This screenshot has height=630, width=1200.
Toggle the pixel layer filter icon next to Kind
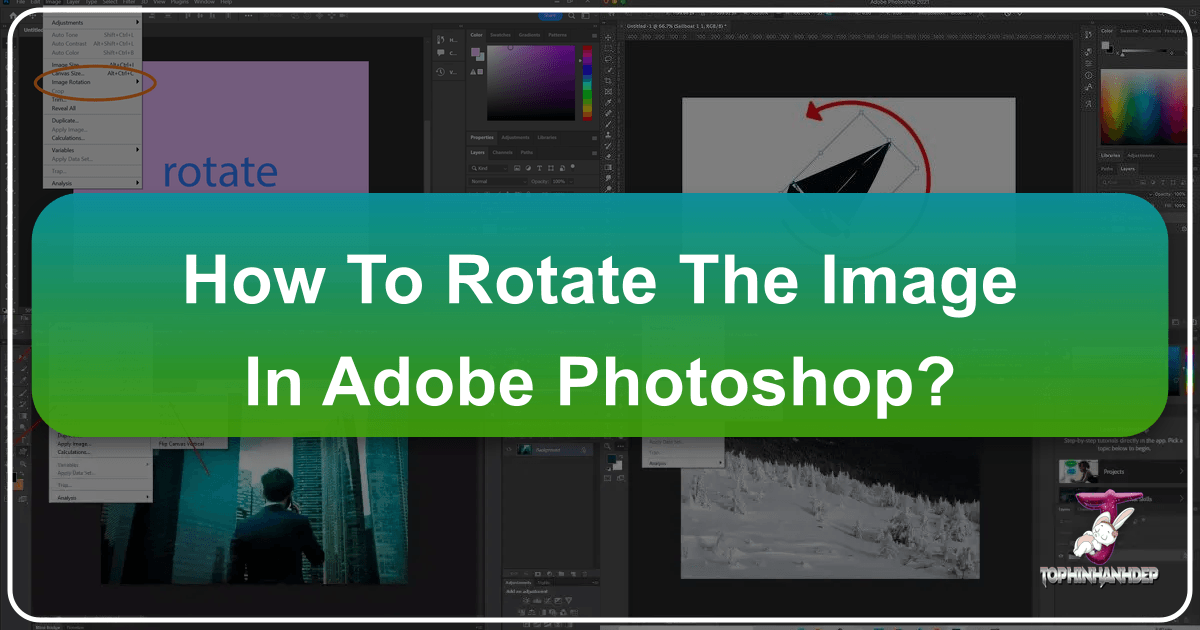[515, 167]
